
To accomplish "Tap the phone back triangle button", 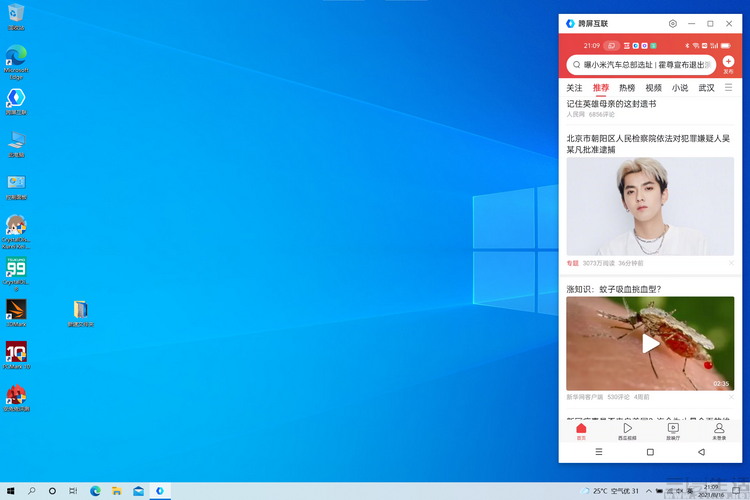I will click(x=701, y=452).
